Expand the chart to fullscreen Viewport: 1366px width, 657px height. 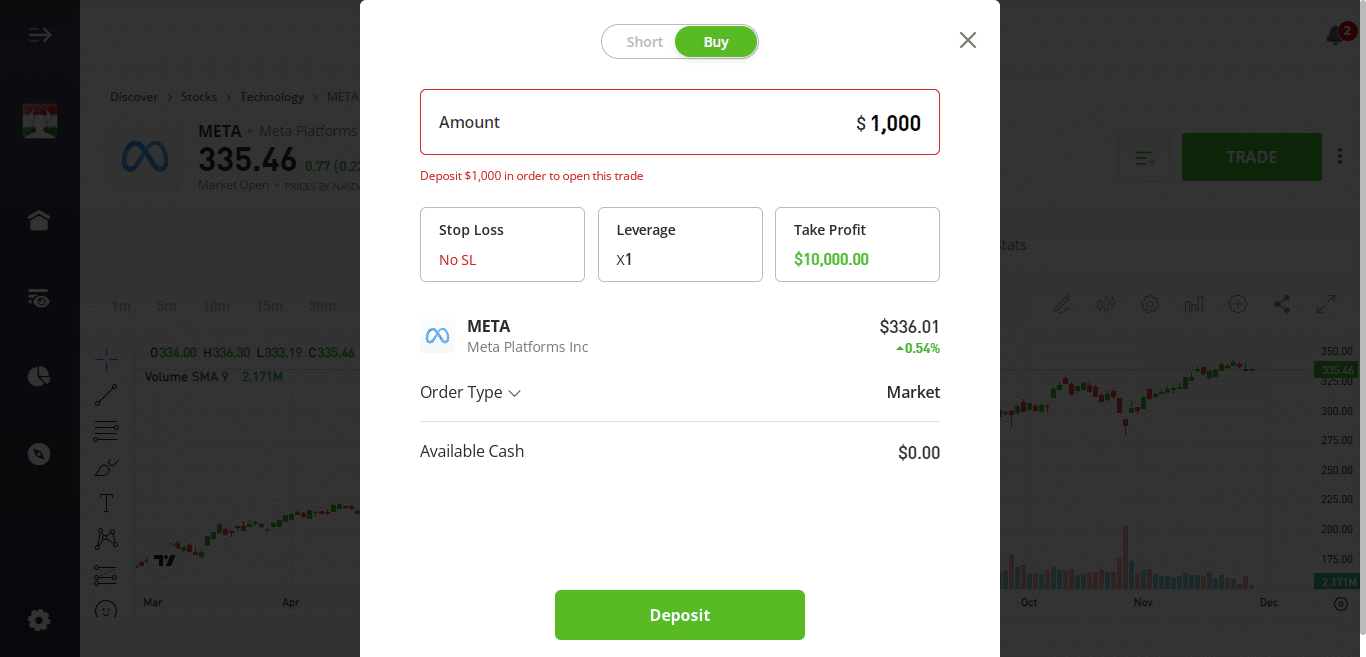tap(1326, 304)
